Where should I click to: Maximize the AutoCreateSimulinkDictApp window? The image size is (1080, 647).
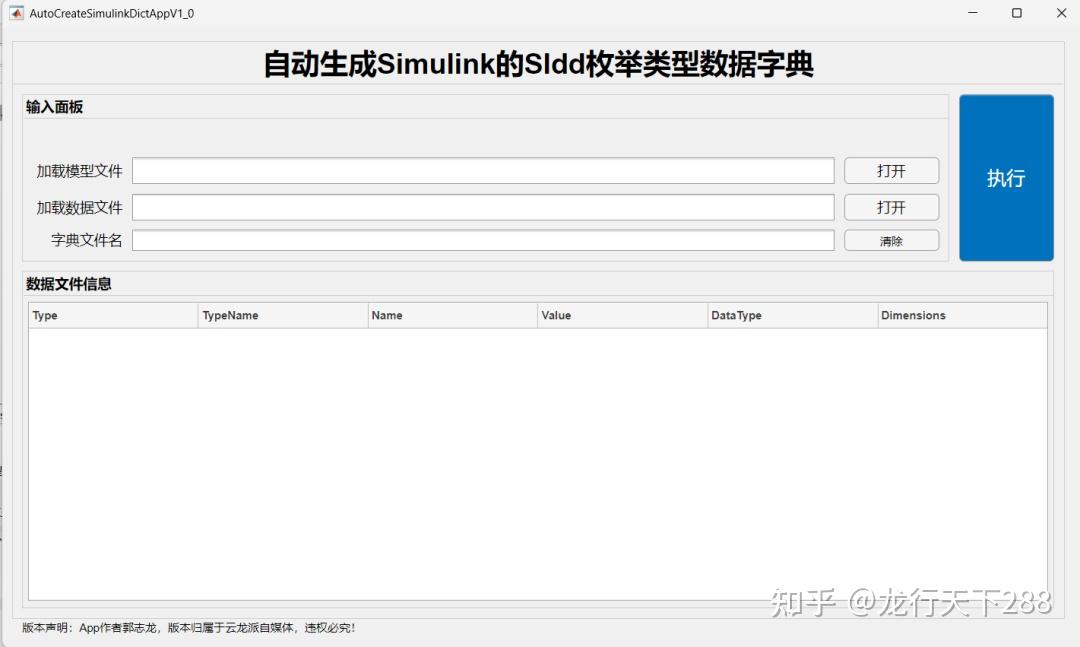tap(1017, 13)
